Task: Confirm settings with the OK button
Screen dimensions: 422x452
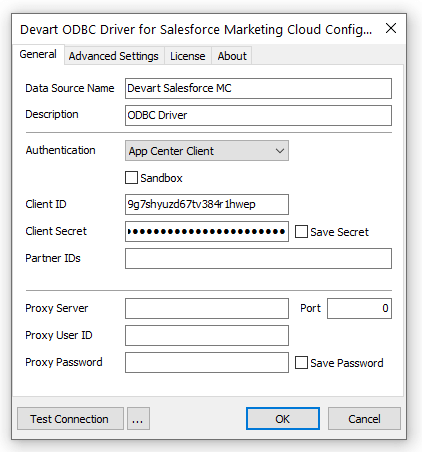Action: (x=283, y=419)
